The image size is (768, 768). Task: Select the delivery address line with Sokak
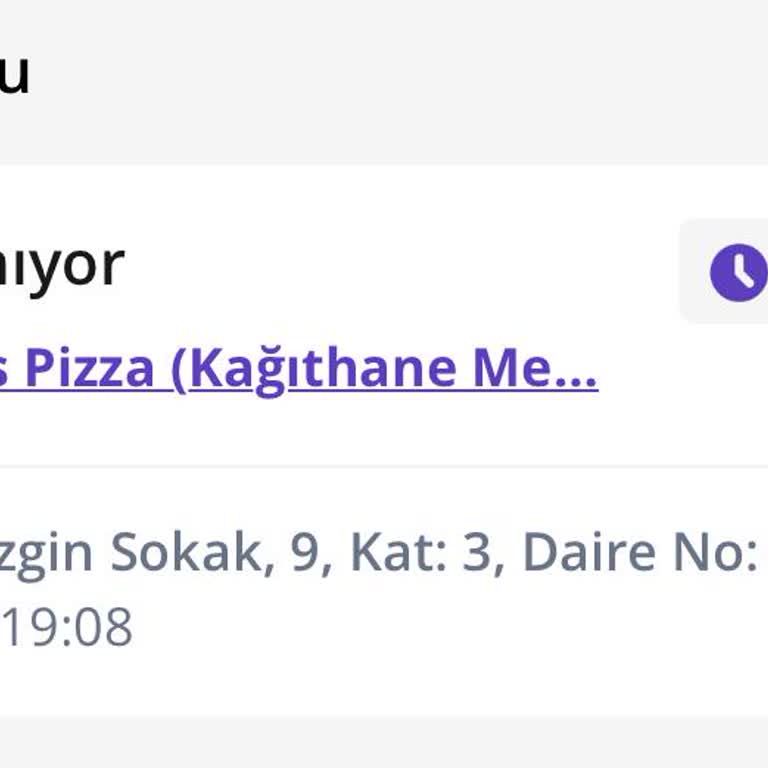pos(378,551)
